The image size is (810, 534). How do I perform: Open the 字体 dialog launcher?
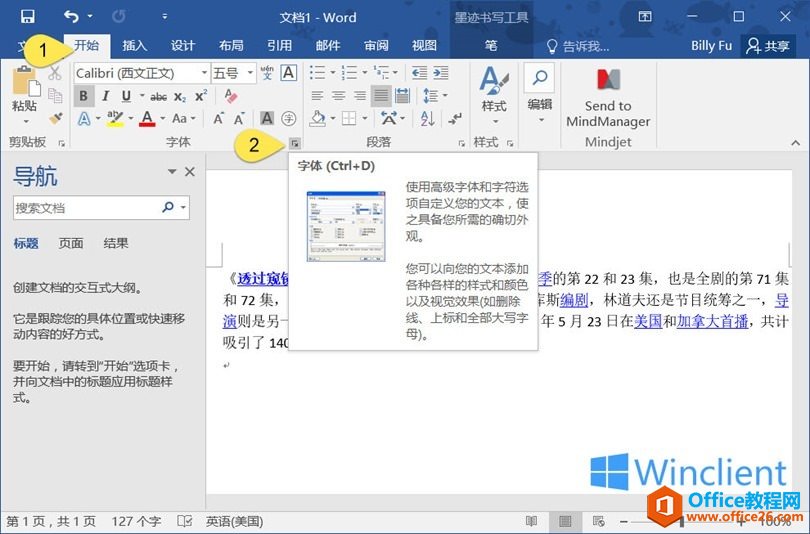pyautogui.click(x=294, y=143)
